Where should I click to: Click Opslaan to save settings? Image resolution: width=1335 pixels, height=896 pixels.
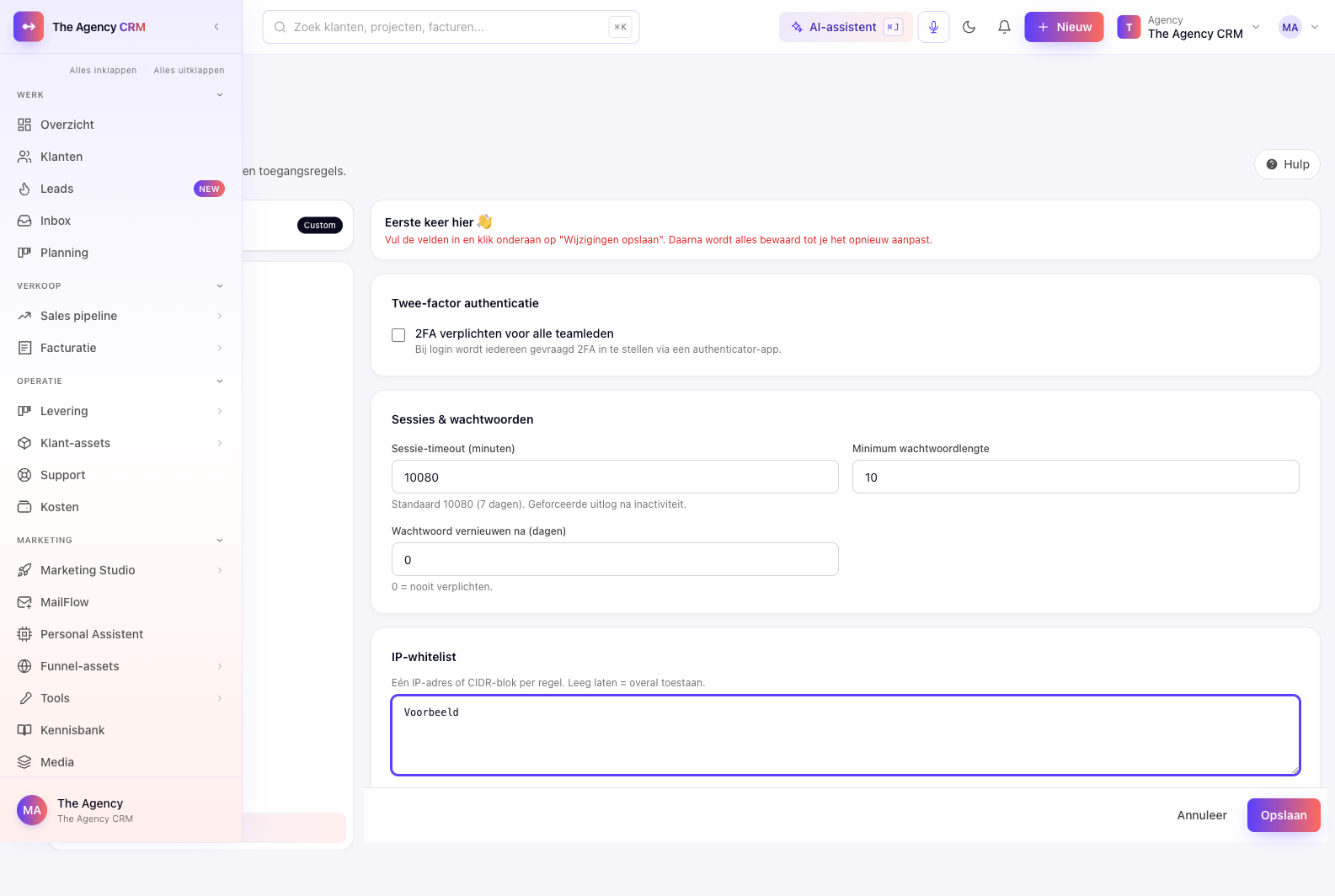[x=1284, y=815]
